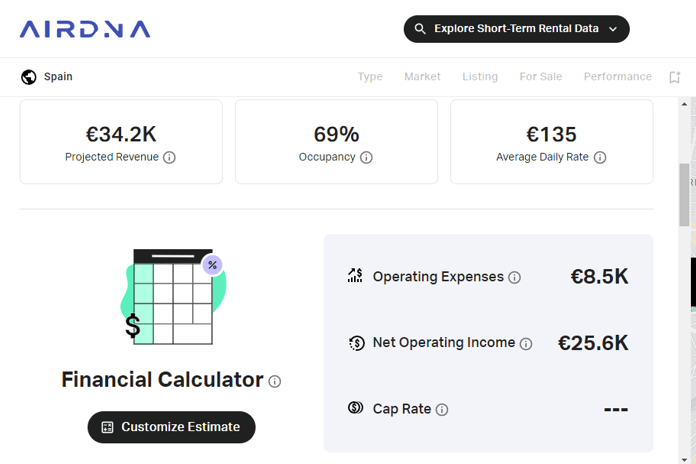Viewport: 696px width, 464px height.
Task: Switch to the Performance tab
Action: [x=617, y=77]
